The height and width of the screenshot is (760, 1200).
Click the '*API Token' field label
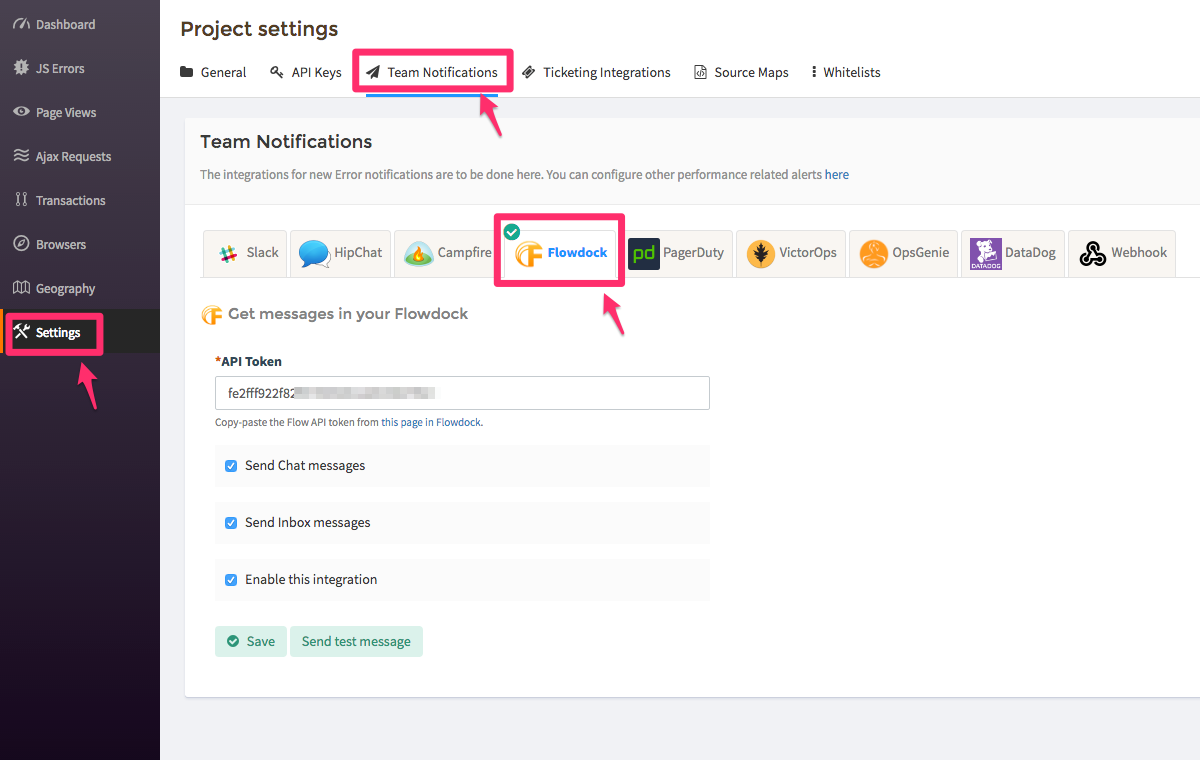click(249, 361)
